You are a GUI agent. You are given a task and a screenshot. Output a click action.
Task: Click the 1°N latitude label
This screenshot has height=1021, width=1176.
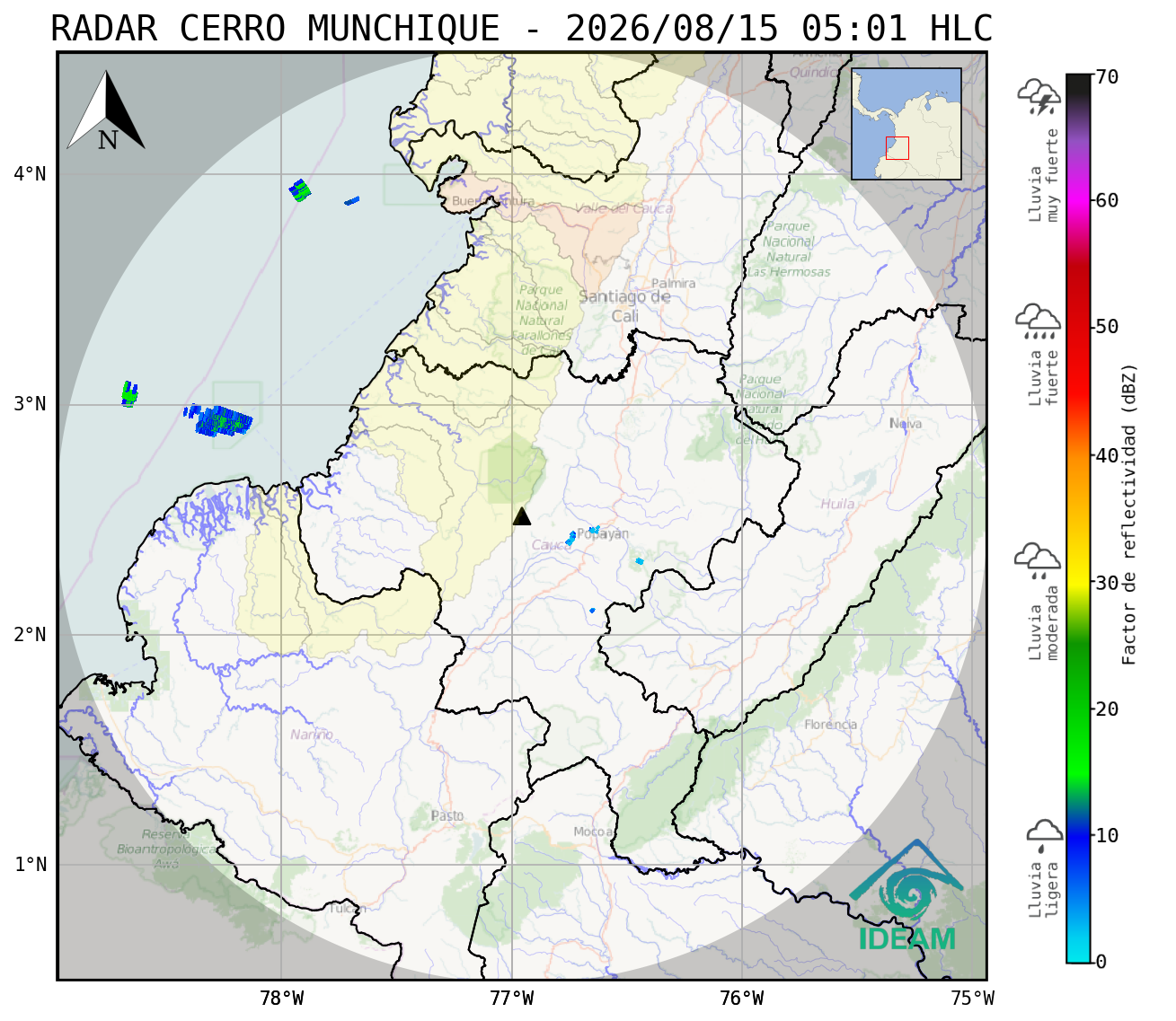30,865
